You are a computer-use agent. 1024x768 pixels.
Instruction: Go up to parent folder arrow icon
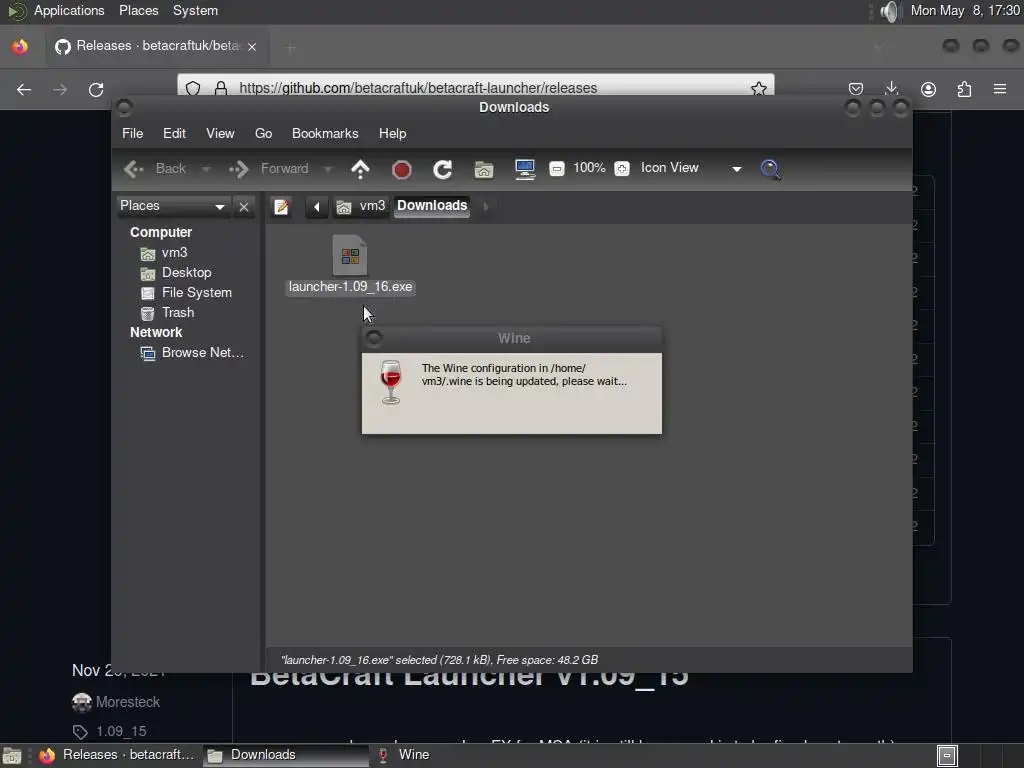click(360, 169)
